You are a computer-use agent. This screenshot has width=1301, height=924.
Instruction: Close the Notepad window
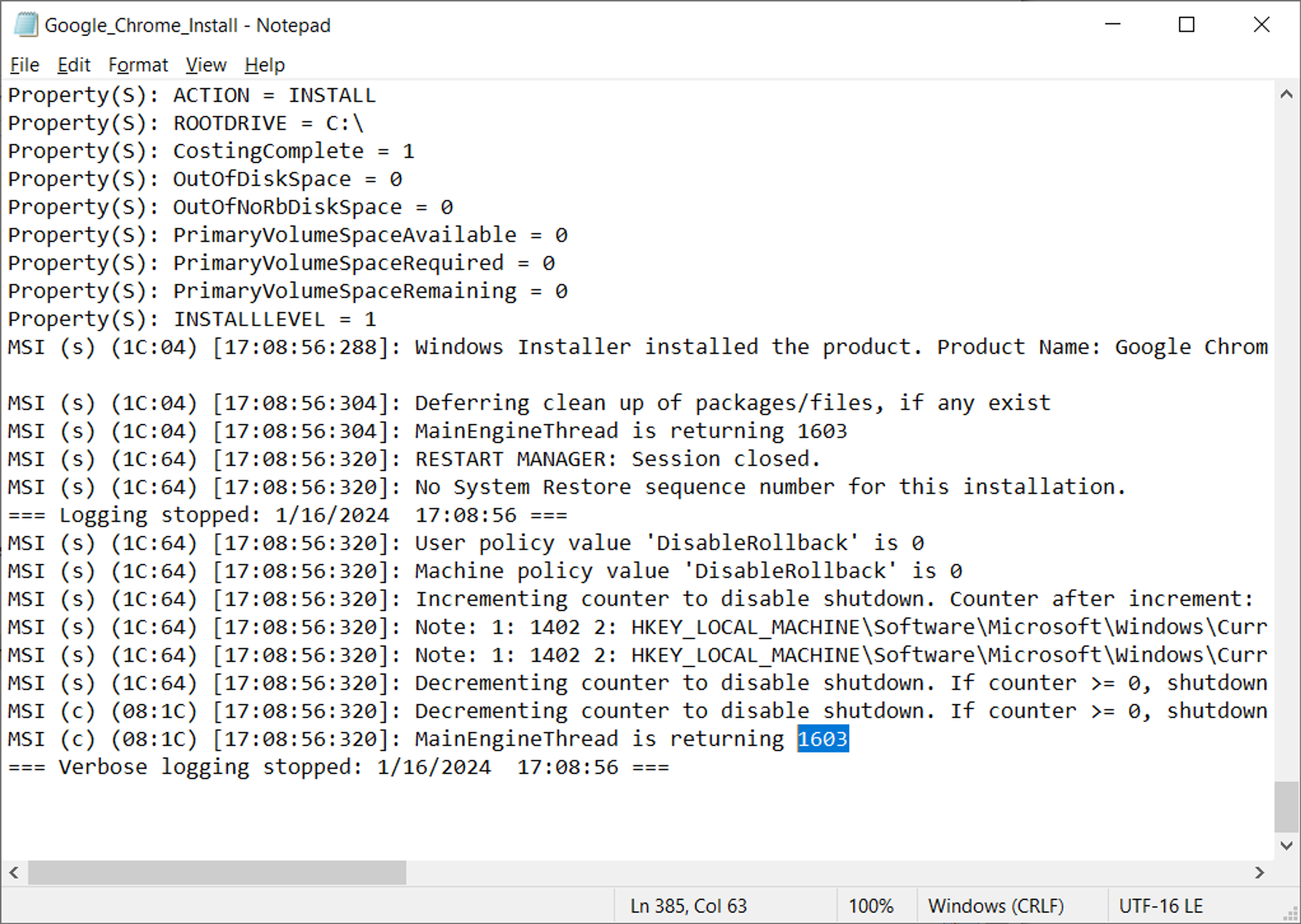coord(1262,24)
